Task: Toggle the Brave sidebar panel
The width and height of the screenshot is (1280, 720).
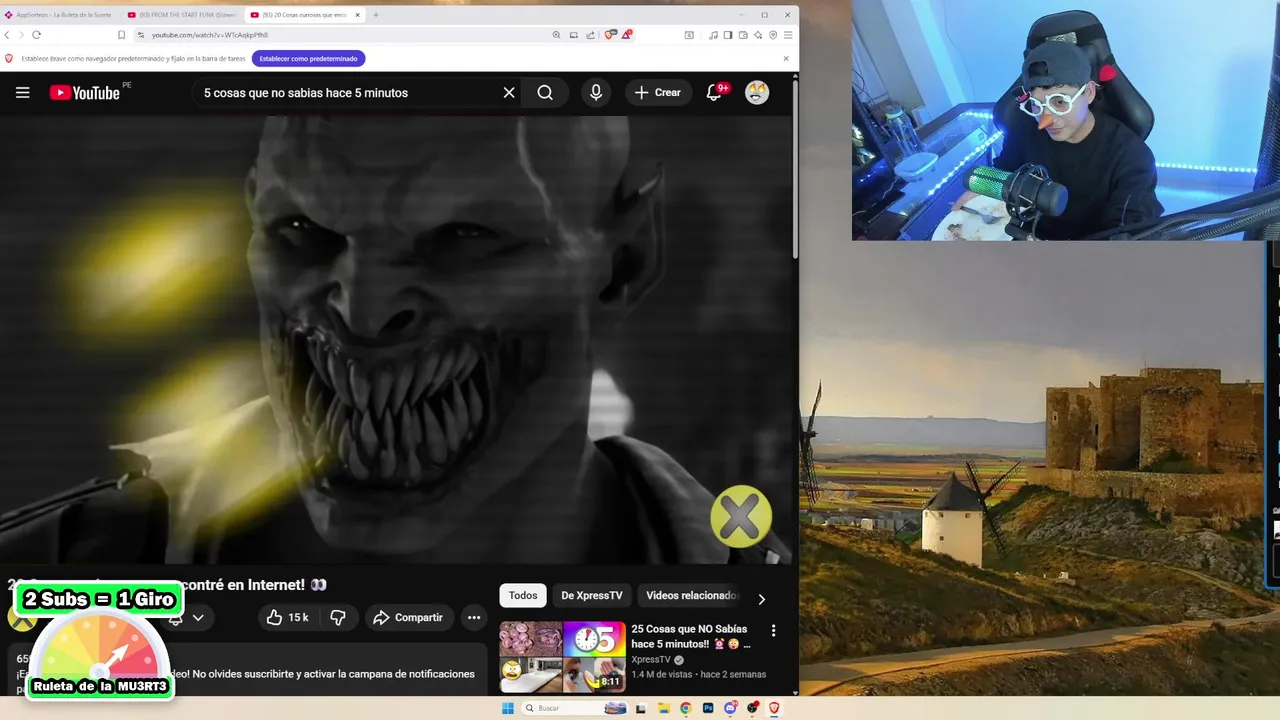Action: click(x=728, y=35)
